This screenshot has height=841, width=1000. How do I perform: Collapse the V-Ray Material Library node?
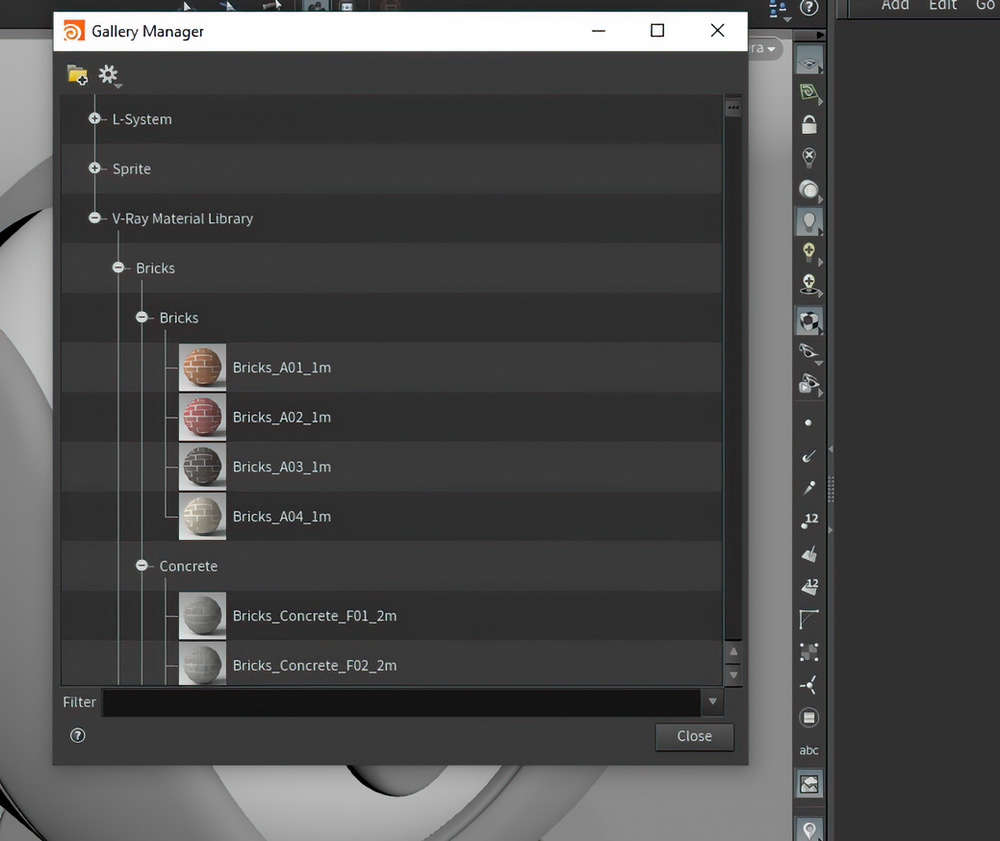click(94, 218)
